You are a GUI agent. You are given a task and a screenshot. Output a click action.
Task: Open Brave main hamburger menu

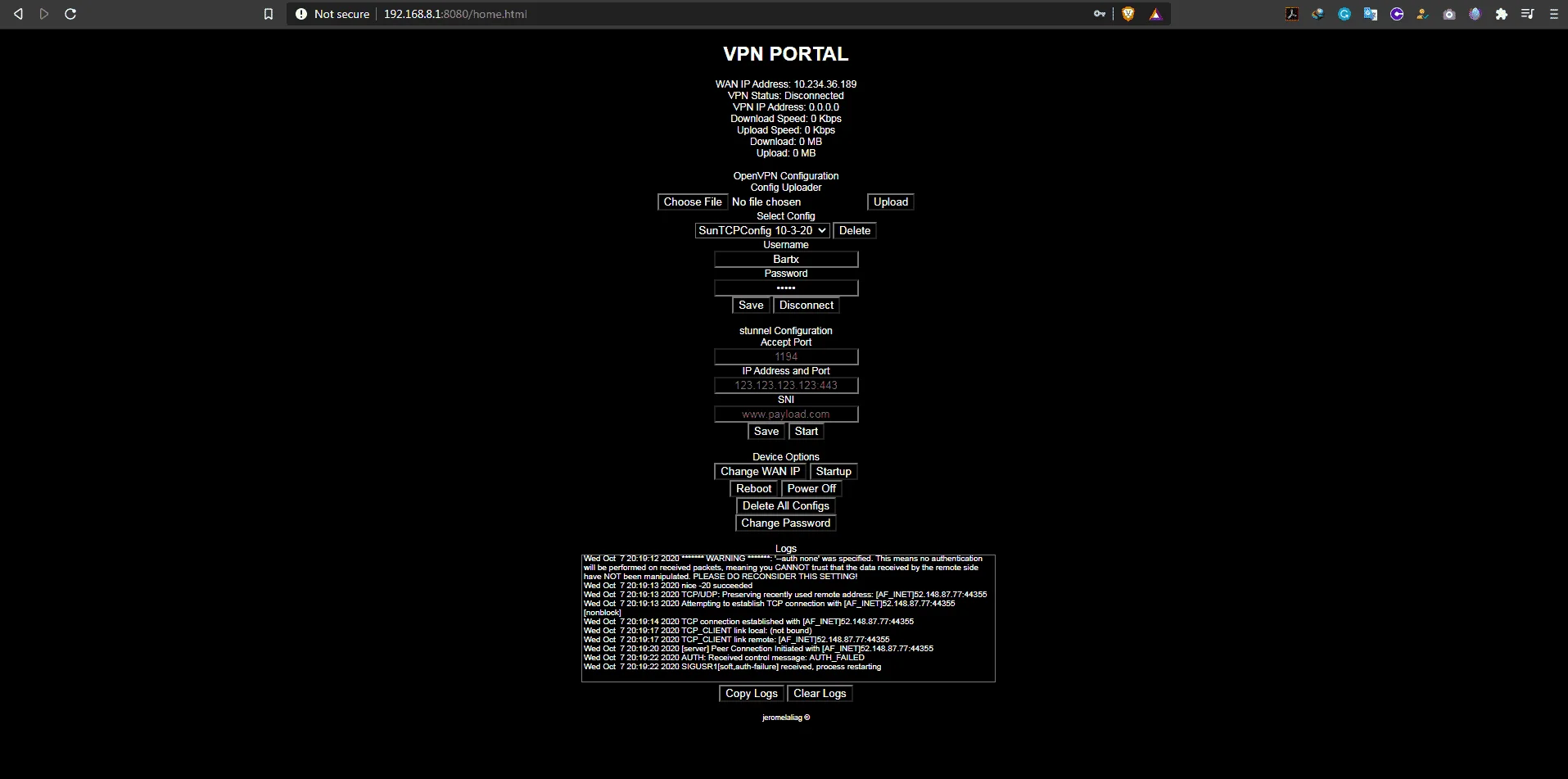click(1554, 14)
